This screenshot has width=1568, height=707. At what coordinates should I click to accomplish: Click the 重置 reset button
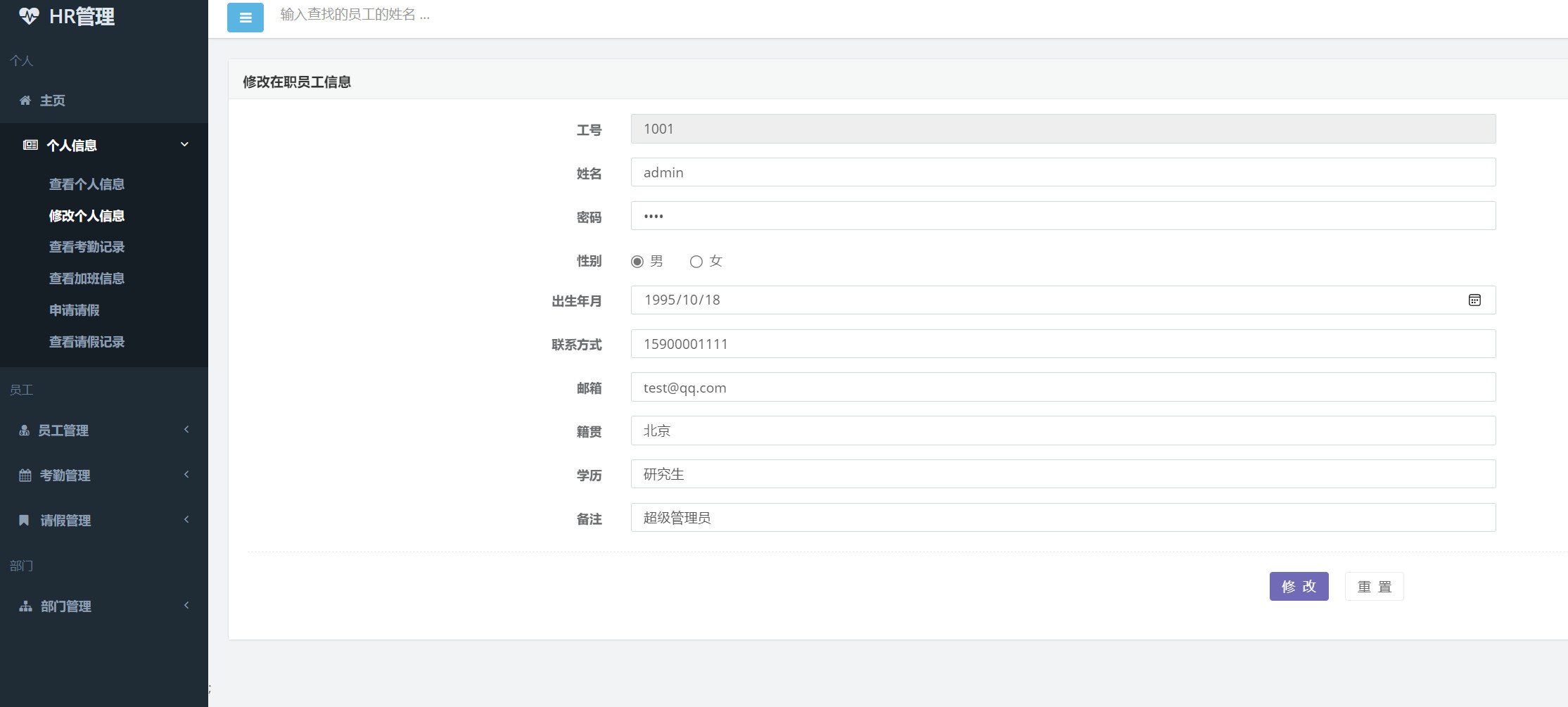click(1374, 586)
